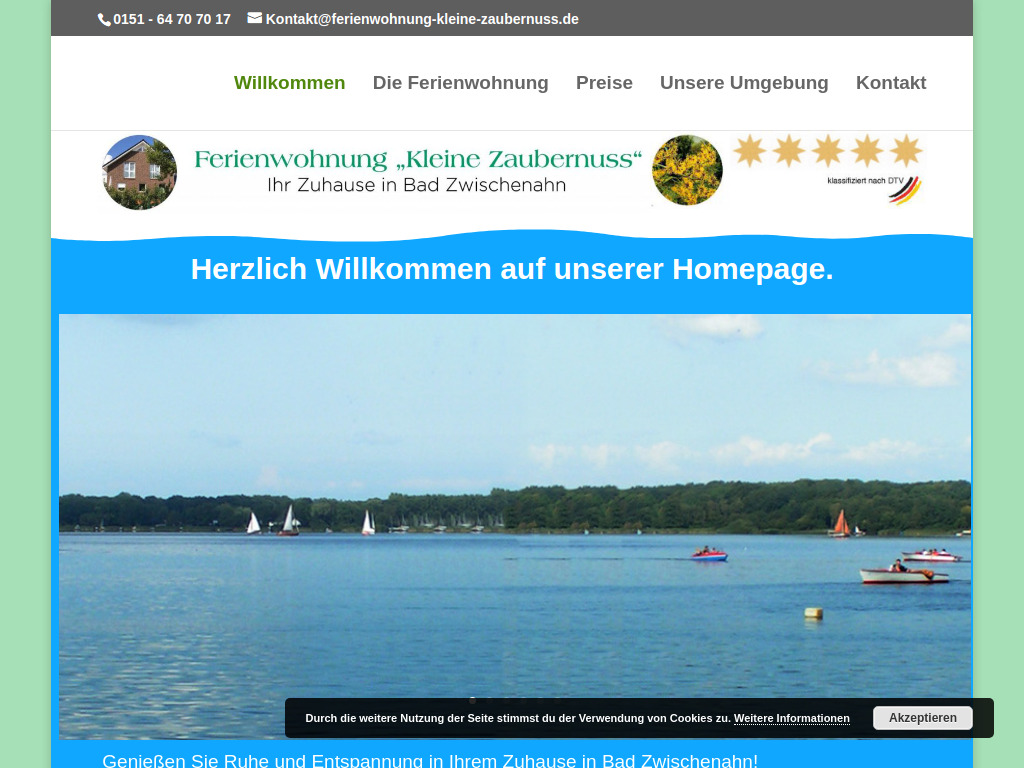Viewport: 1024px width, 768px height.
Task: Accept cookies via the 'Akzeptieren' button
Action: 922,718
